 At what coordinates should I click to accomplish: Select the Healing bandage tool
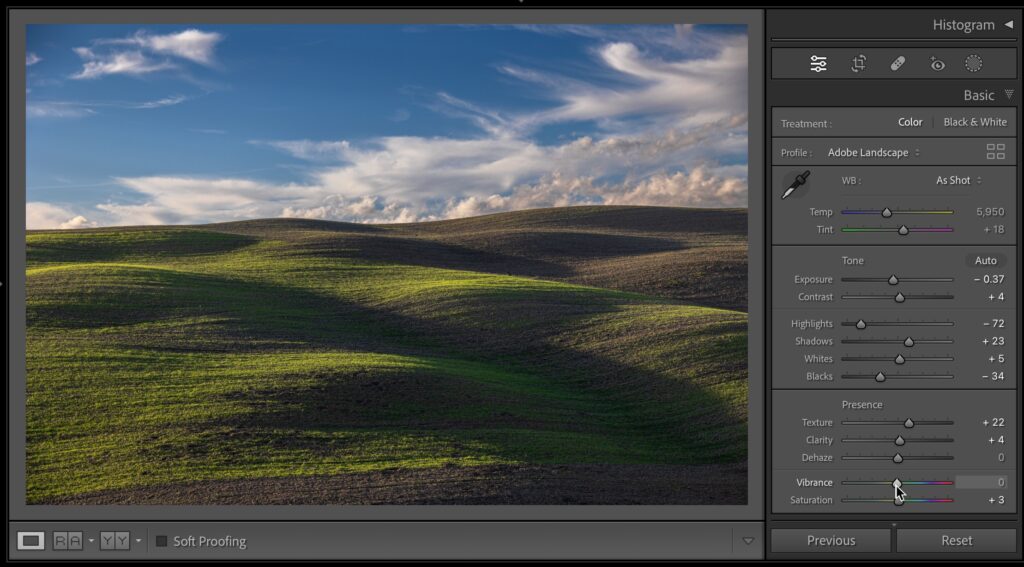[x=897, y=64]
